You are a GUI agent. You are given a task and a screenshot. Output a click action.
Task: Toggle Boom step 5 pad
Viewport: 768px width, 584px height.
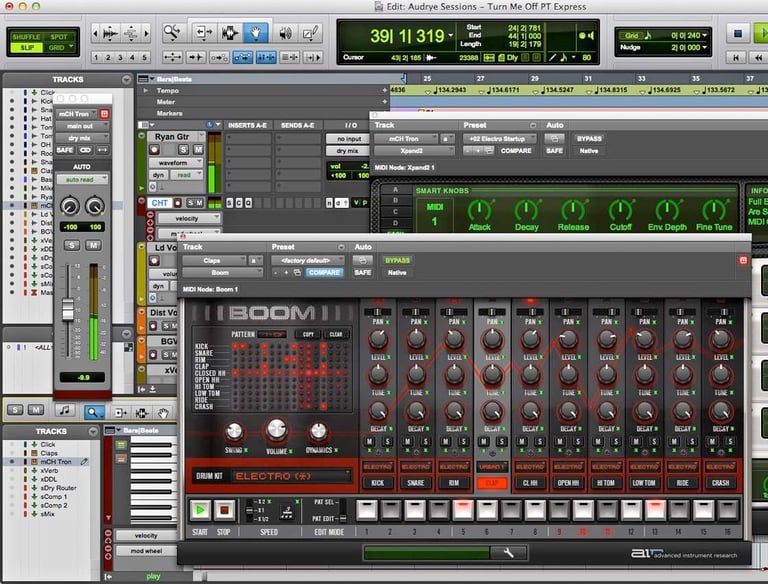(462, 510)
